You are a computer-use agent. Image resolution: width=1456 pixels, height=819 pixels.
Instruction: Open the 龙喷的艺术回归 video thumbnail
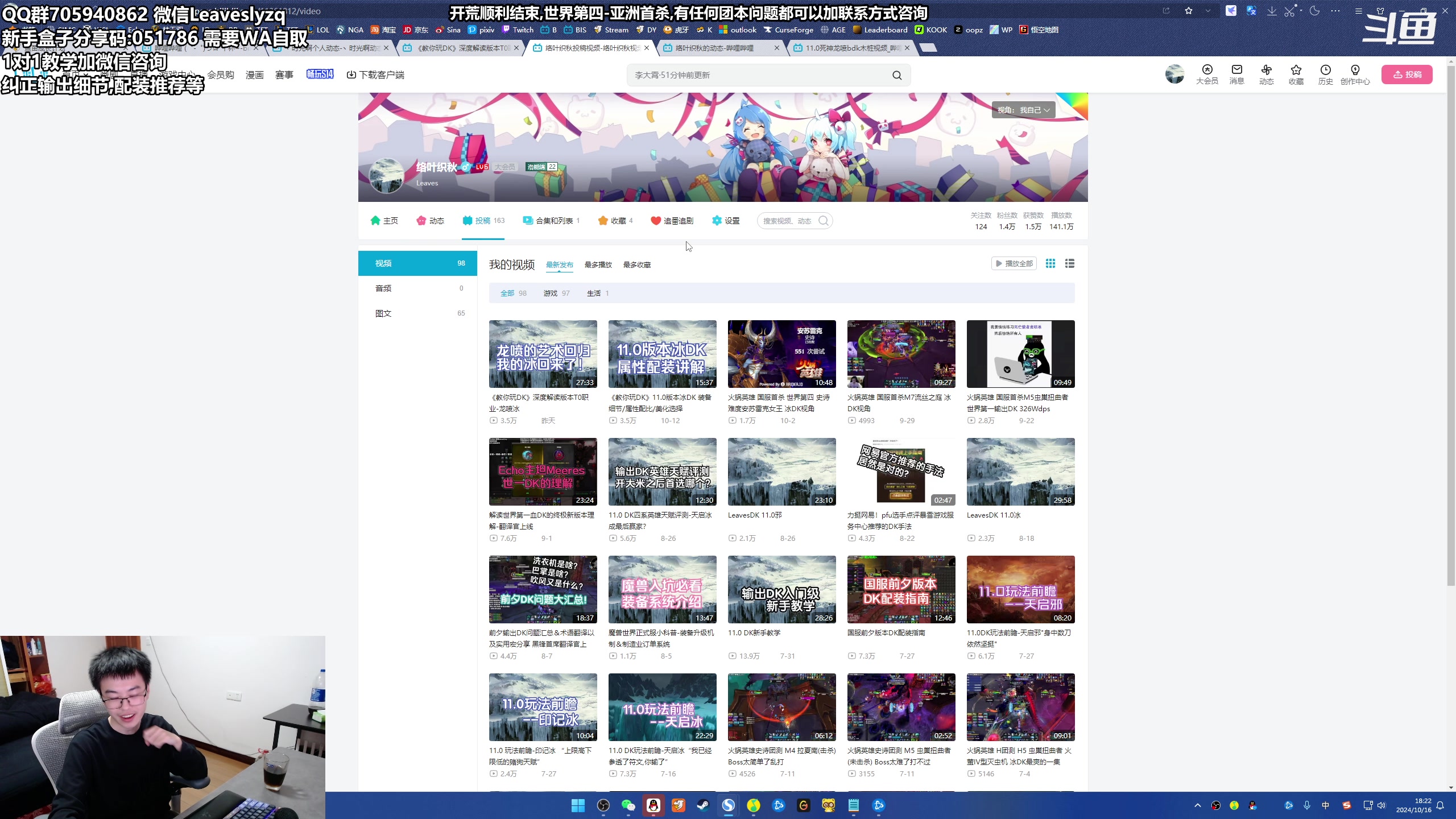tap(543, 354)
